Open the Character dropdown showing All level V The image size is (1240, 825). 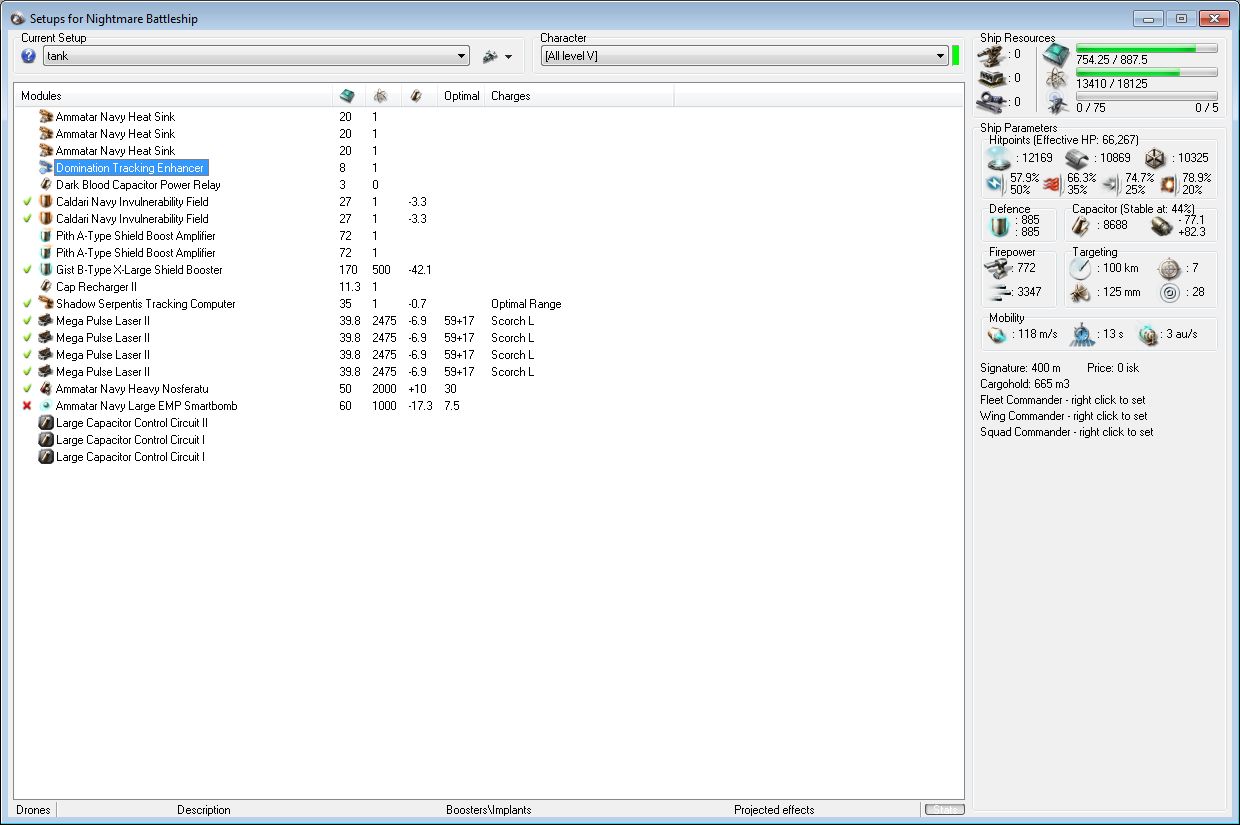coord(745,56)
